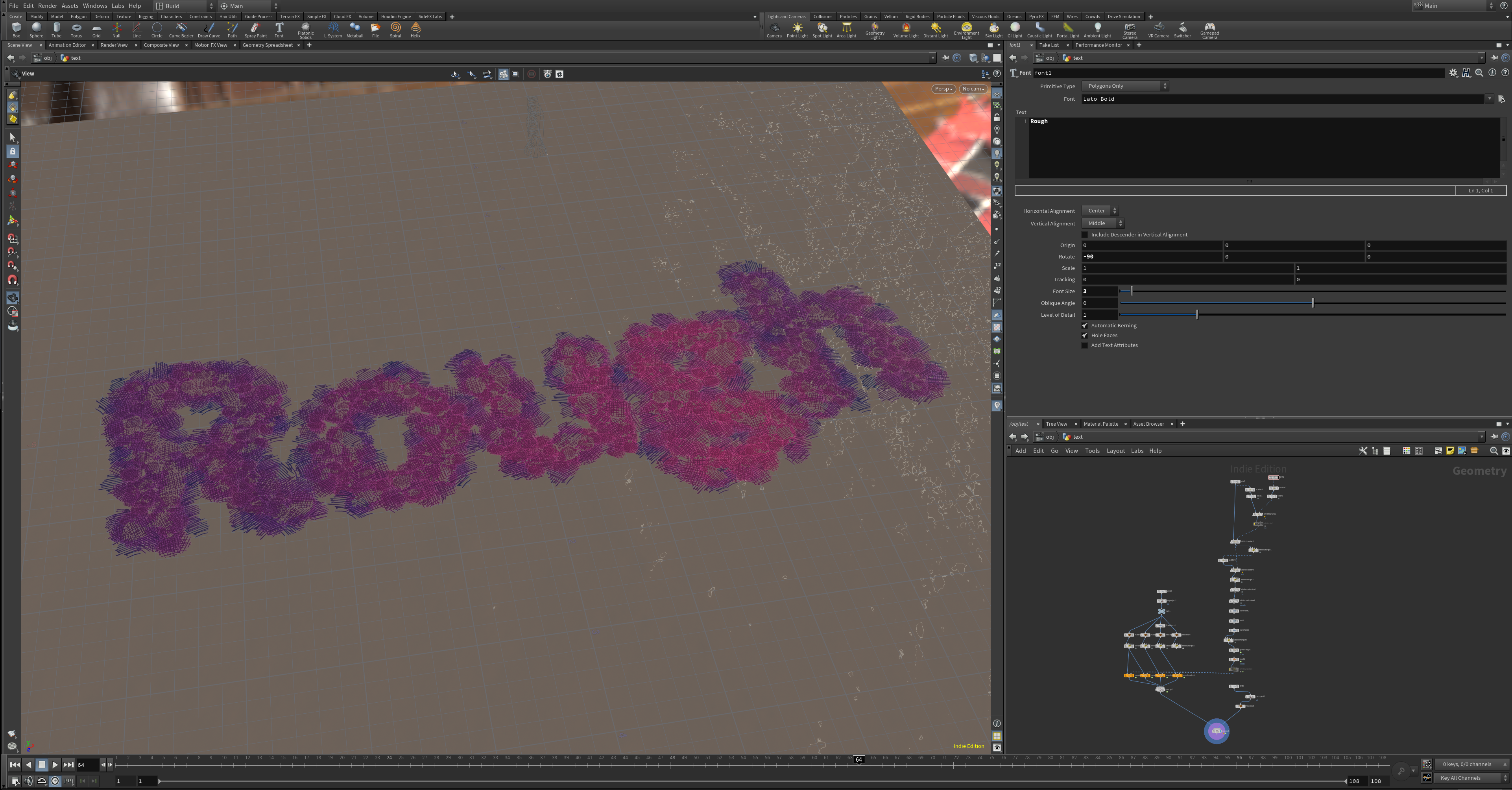Add a Spiral from the shelf
1512x790 pixels.
tap(396, 30)
